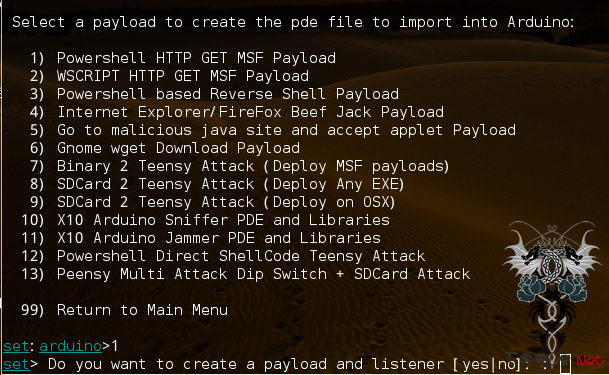Select SDCard 2 Teensy Attack Deploy Any EXE

click(217, 184)
